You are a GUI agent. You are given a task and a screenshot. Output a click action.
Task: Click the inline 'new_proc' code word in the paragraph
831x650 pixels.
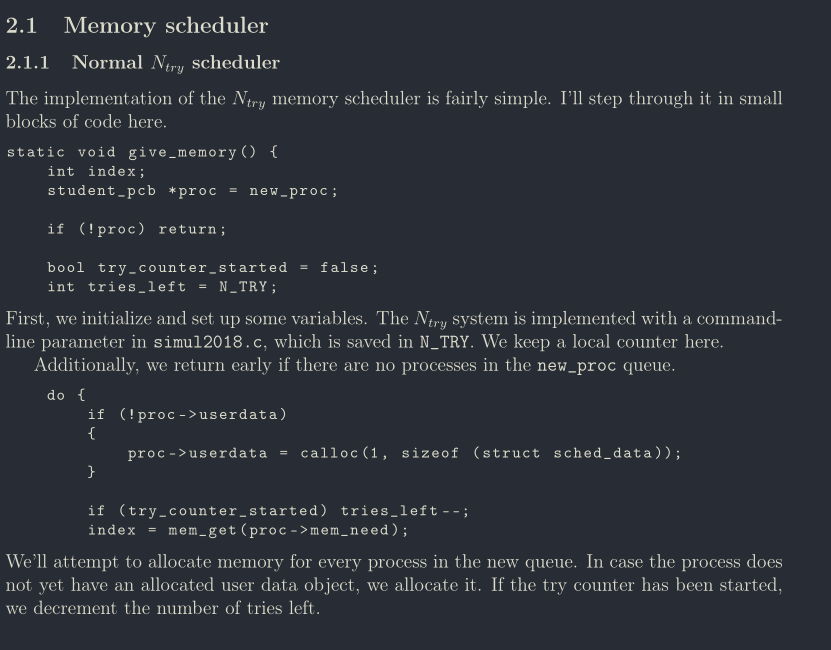click(x=576, y=365)
